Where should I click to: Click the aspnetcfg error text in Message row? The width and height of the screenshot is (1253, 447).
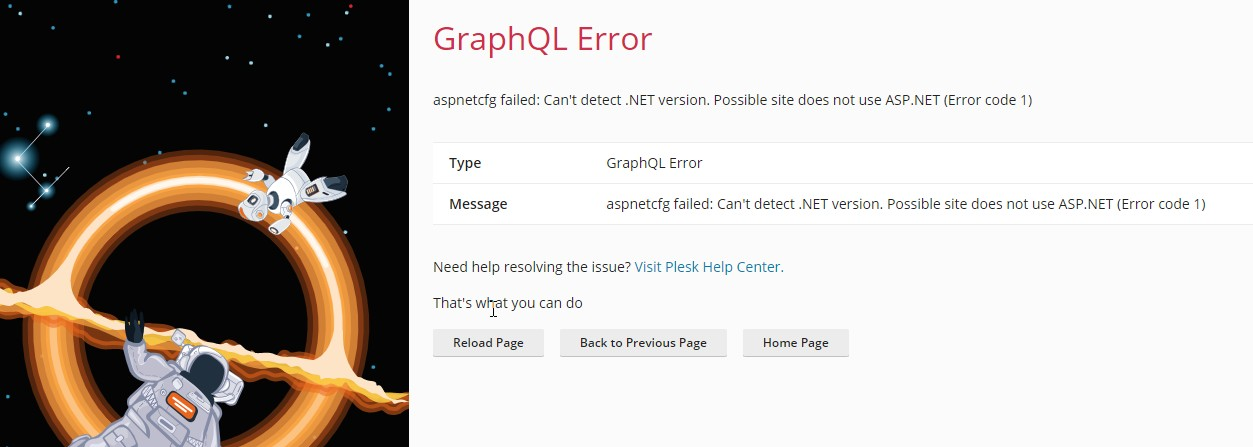pyautogui.click(x=905, y=204)
